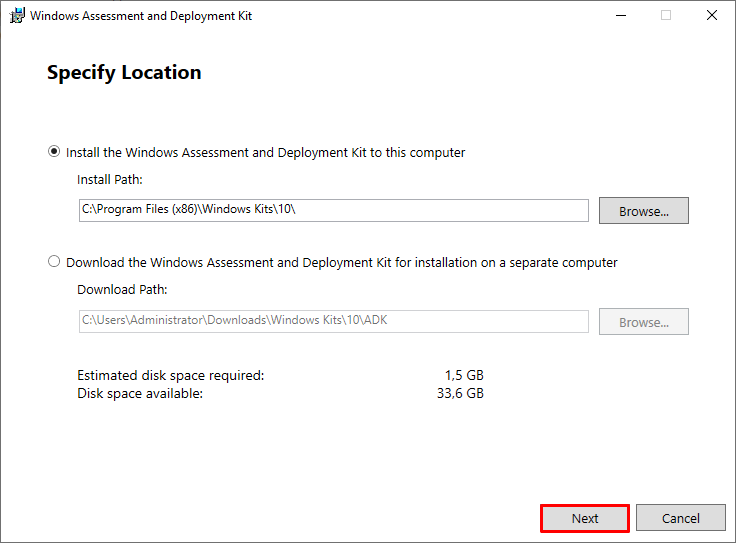Click the "1,5 GB" value
The height and width of the screenshot is (543, 736).
coord(464,375)
